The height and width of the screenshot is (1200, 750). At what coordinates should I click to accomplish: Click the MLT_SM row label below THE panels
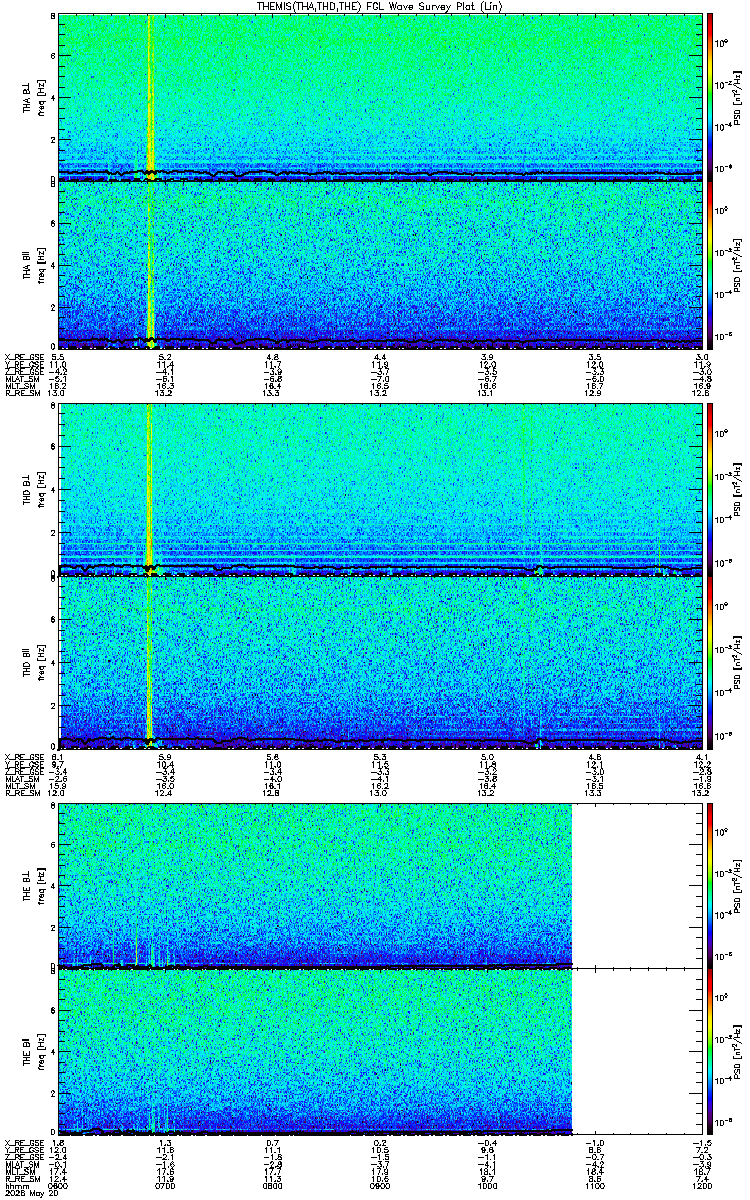[18, 1172]
